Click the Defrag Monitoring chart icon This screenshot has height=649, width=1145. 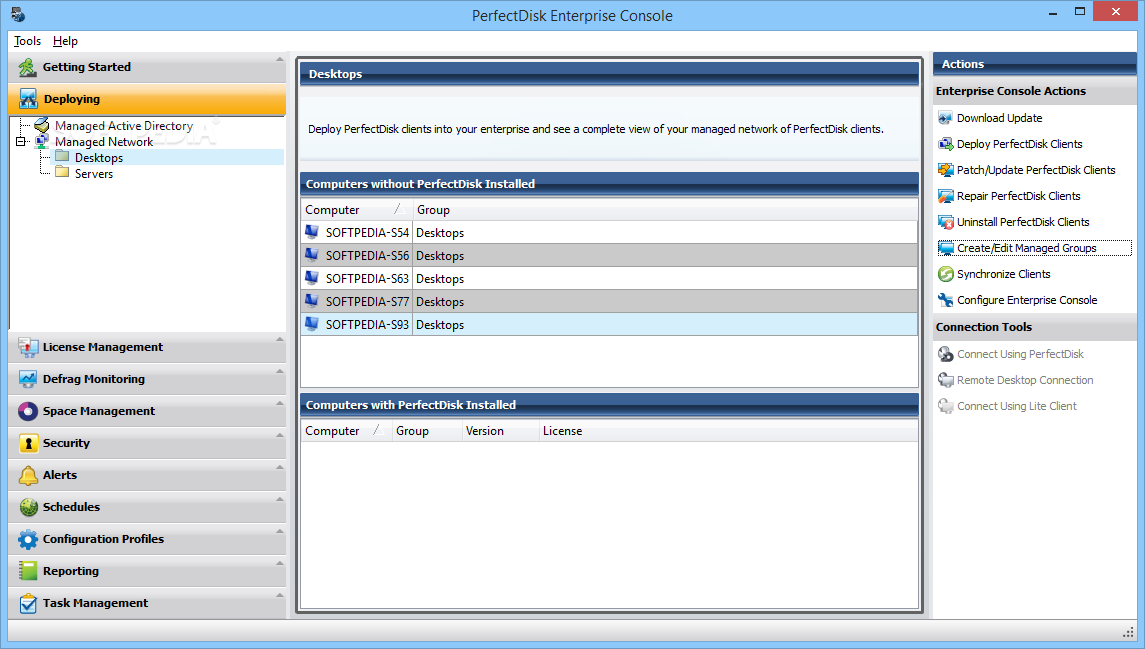point(28,379)
